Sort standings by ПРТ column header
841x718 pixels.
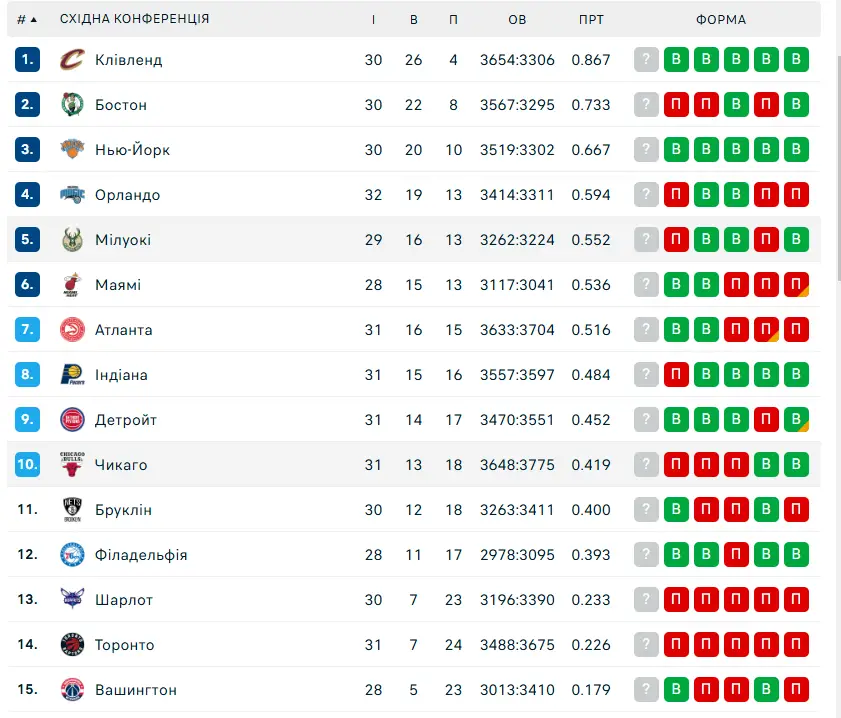pyautogui.click(x=591, y=20)
